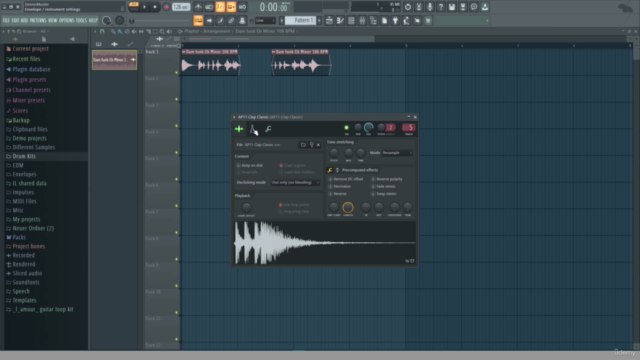Open the Recent files browser entry
The width and height of the screenshot is (640, 360).
click(26, 59)
